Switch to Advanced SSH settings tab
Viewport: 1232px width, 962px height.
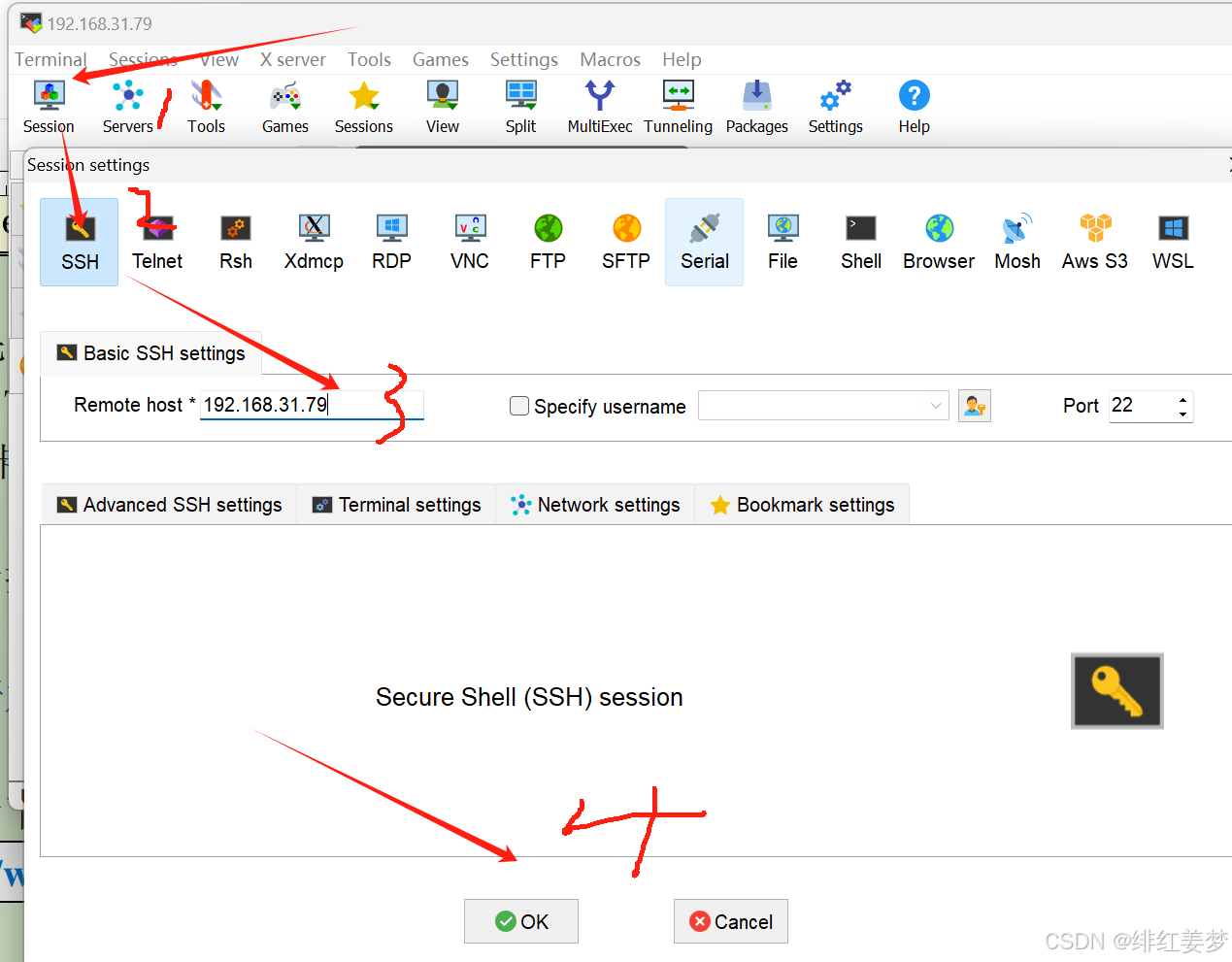click(169, 505)
